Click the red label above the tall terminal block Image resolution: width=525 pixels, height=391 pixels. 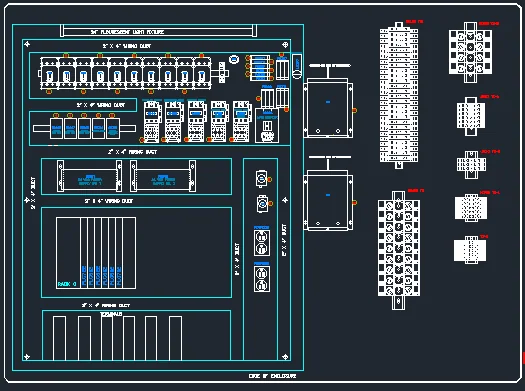pyautogui.click(x=415, y=22)
